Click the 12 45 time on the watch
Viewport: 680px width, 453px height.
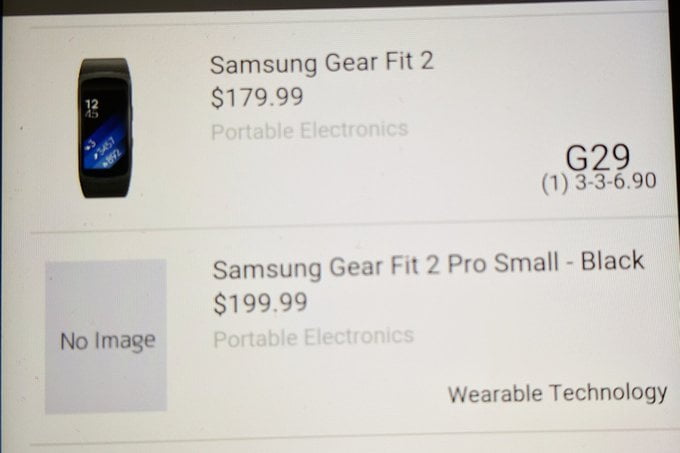tap(92, 108)
